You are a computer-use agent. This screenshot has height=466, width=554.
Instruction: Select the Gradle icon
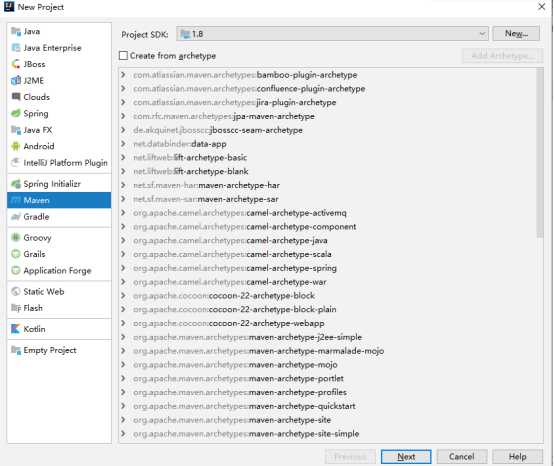click(x=16, y=217)
